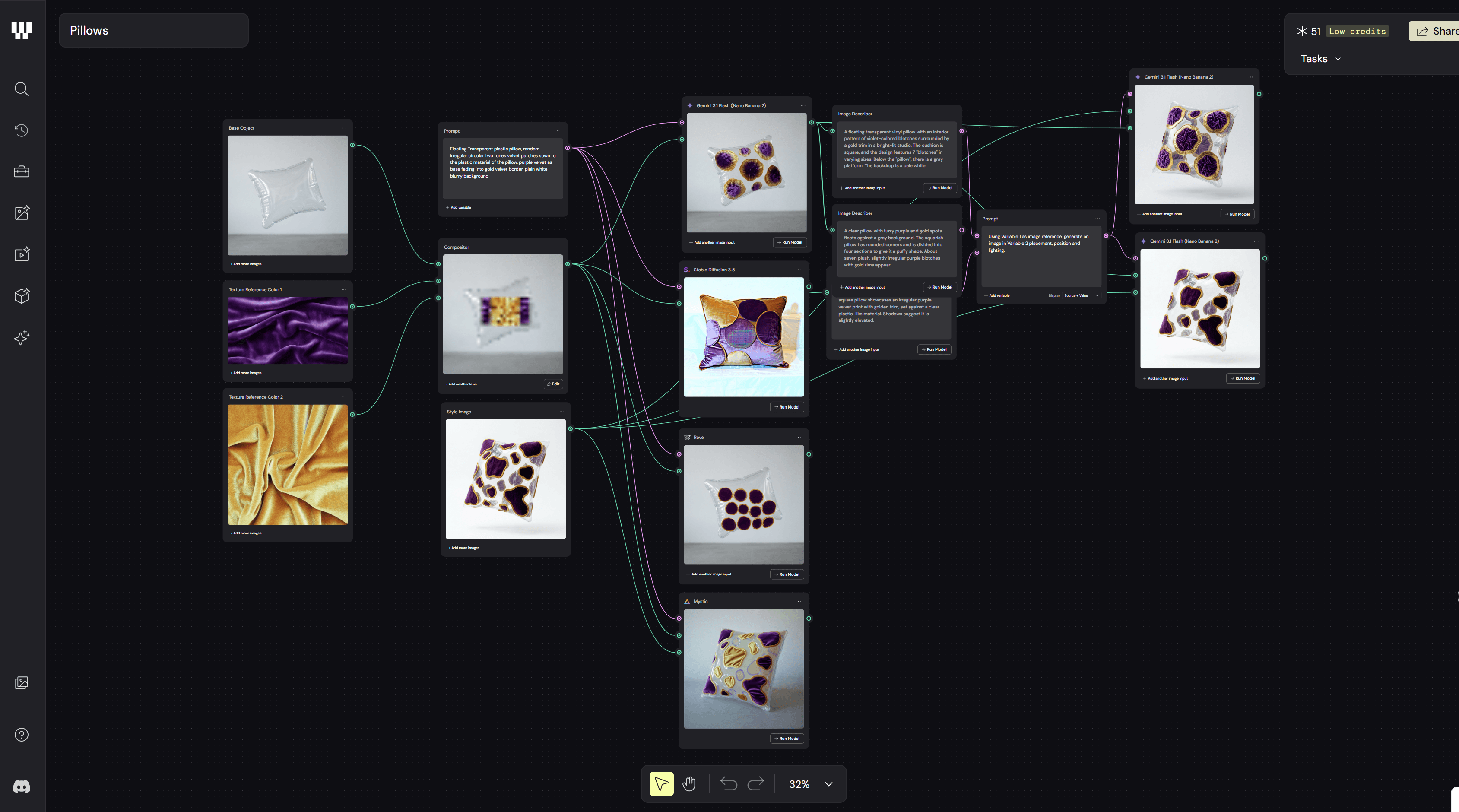
Task: Activate the hand pan tool
Action: click(689, 783)
